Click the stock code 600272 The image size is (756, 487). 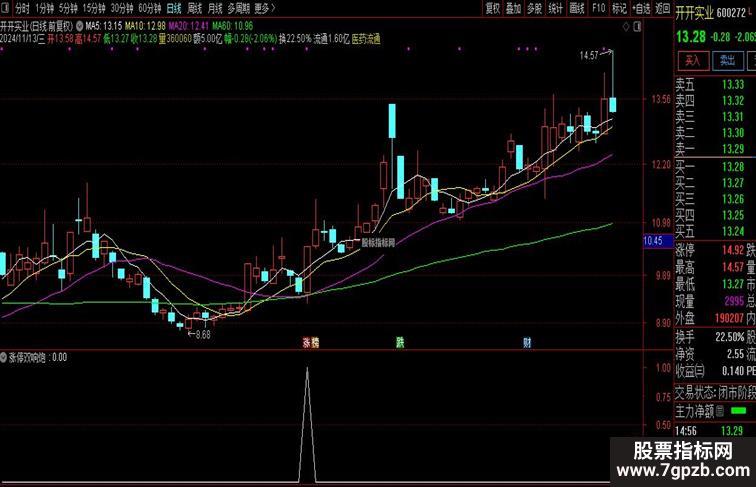tap(731, 13)
